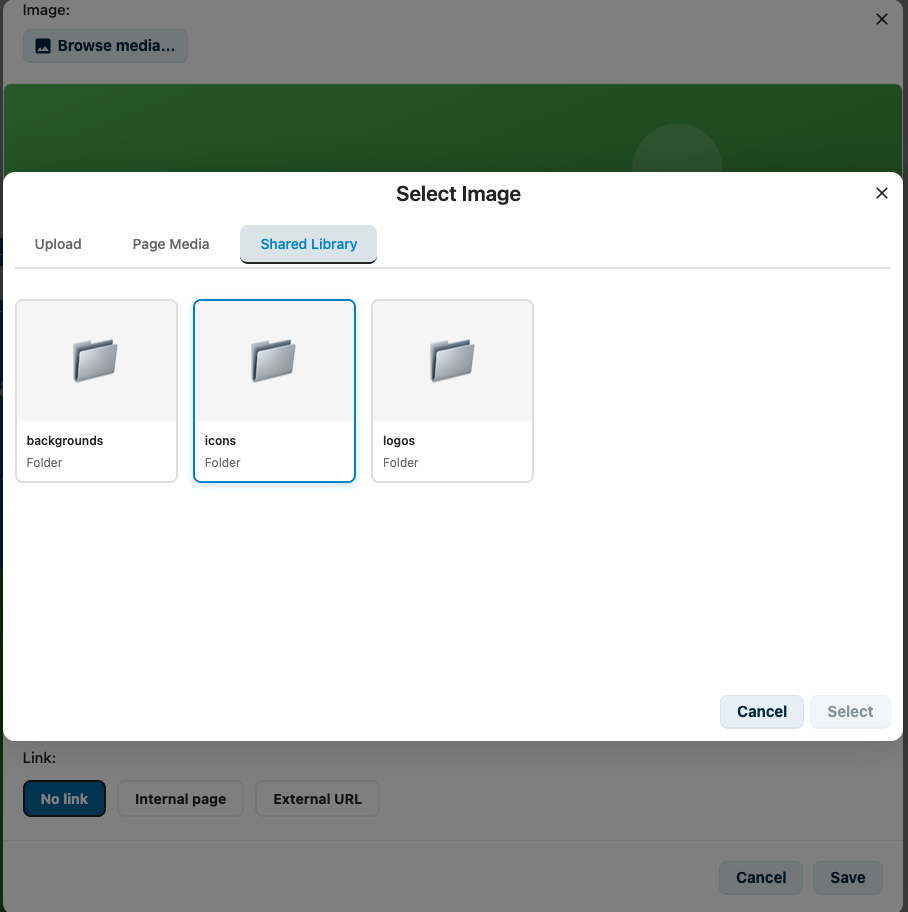908x912 pixels.
Task: Click Cancel in the background editor
Action: tap(761, 878)
